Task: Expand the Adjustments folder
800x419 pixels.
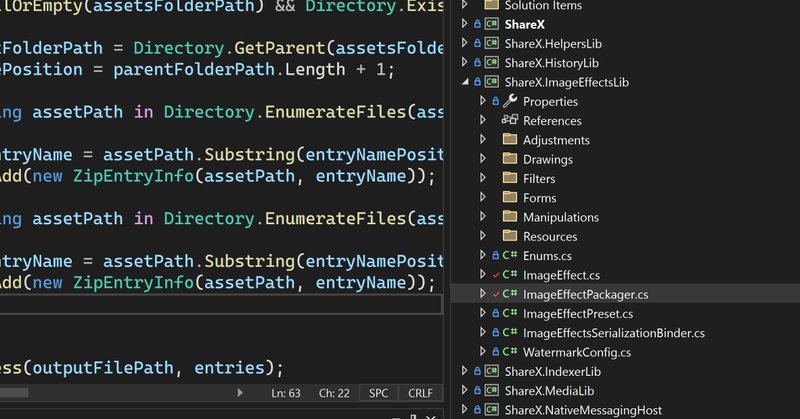Action: pos(483,139)
